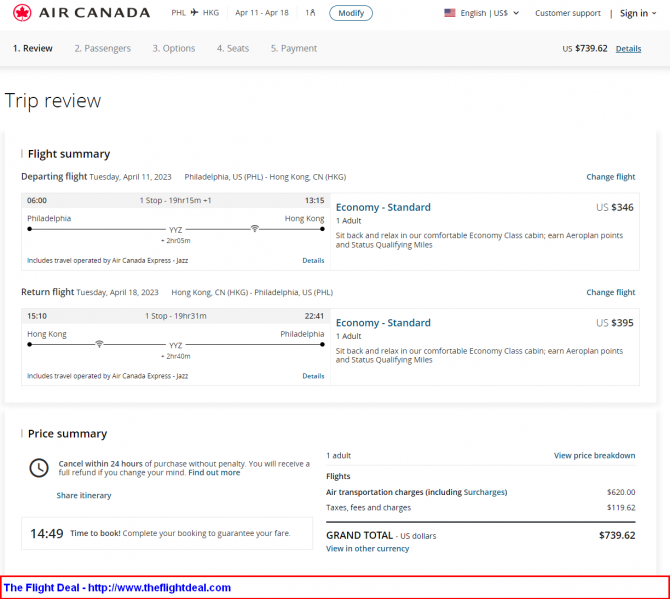Click the Air Canada maple leaf logo
The width and height of the screenshot is (670, 599).
click(22, 13)
